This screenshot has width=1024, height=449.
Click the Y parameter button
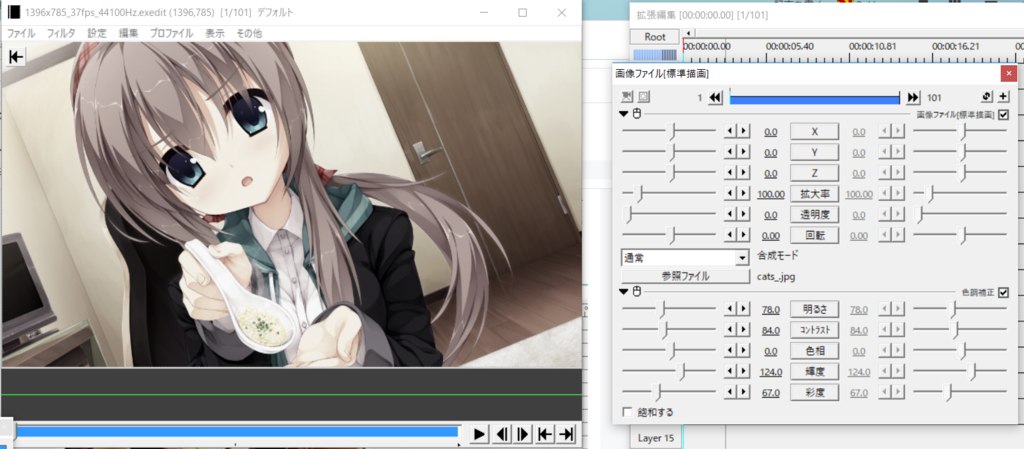tap(814, 153)
